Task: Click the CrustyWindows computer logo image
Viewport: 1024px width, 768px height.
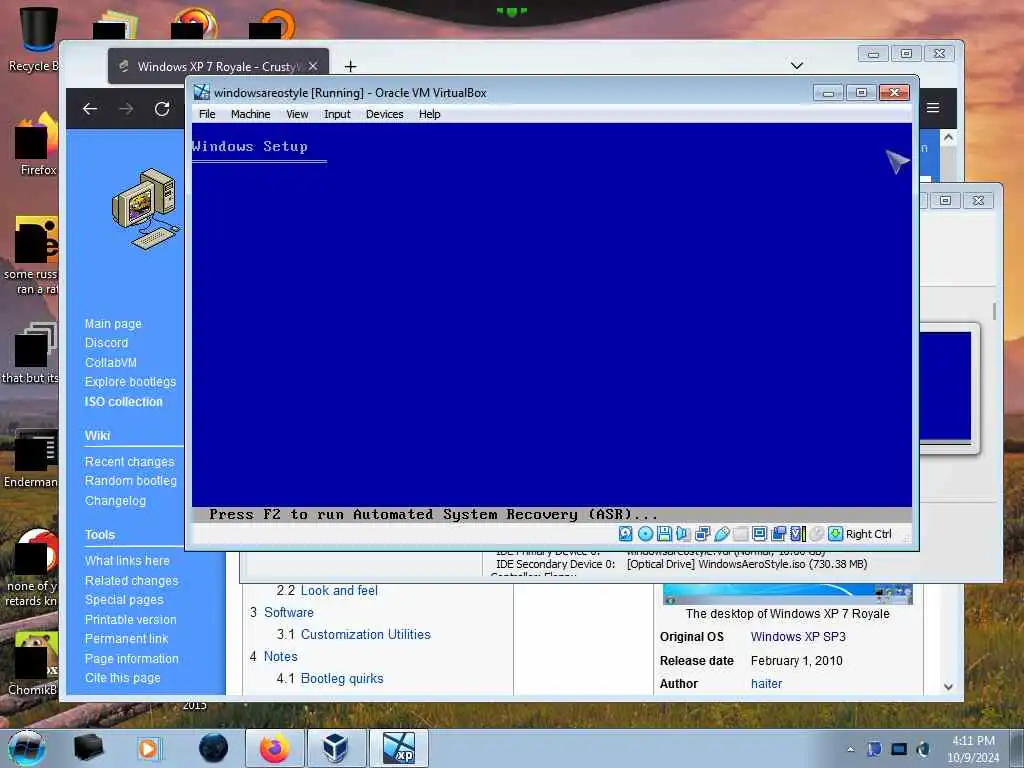Action: 145,208
